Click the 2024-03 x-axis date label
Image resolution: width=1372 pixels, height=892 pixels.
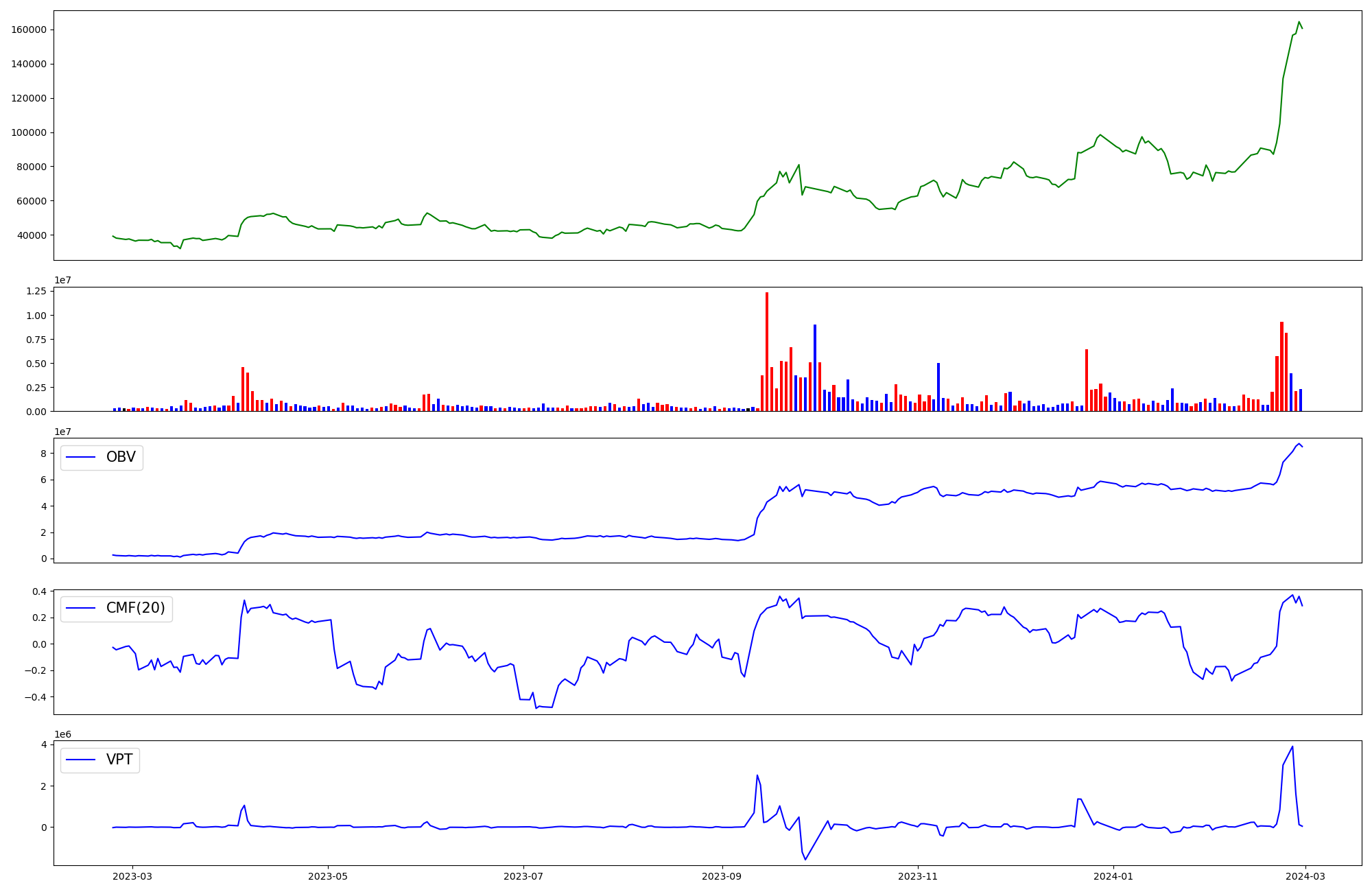(1305, 876)
